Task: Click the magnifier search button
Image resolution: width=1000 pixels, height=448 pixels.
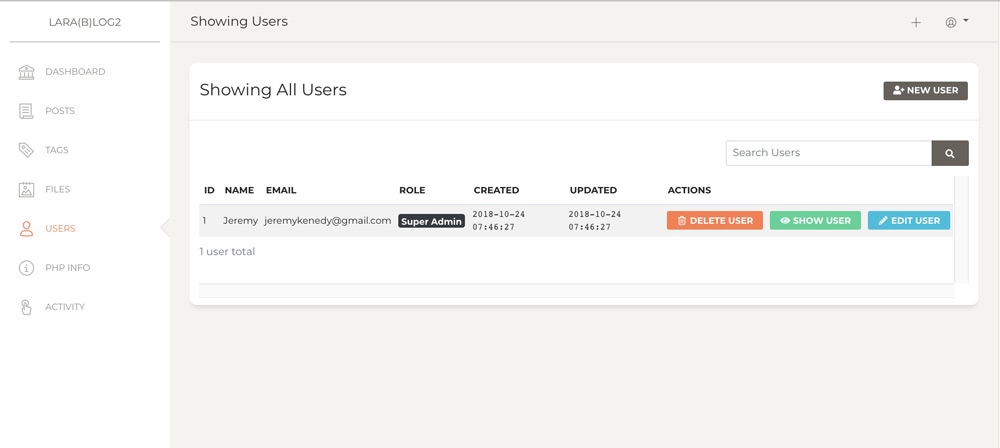Action: [x=950, y=153]
